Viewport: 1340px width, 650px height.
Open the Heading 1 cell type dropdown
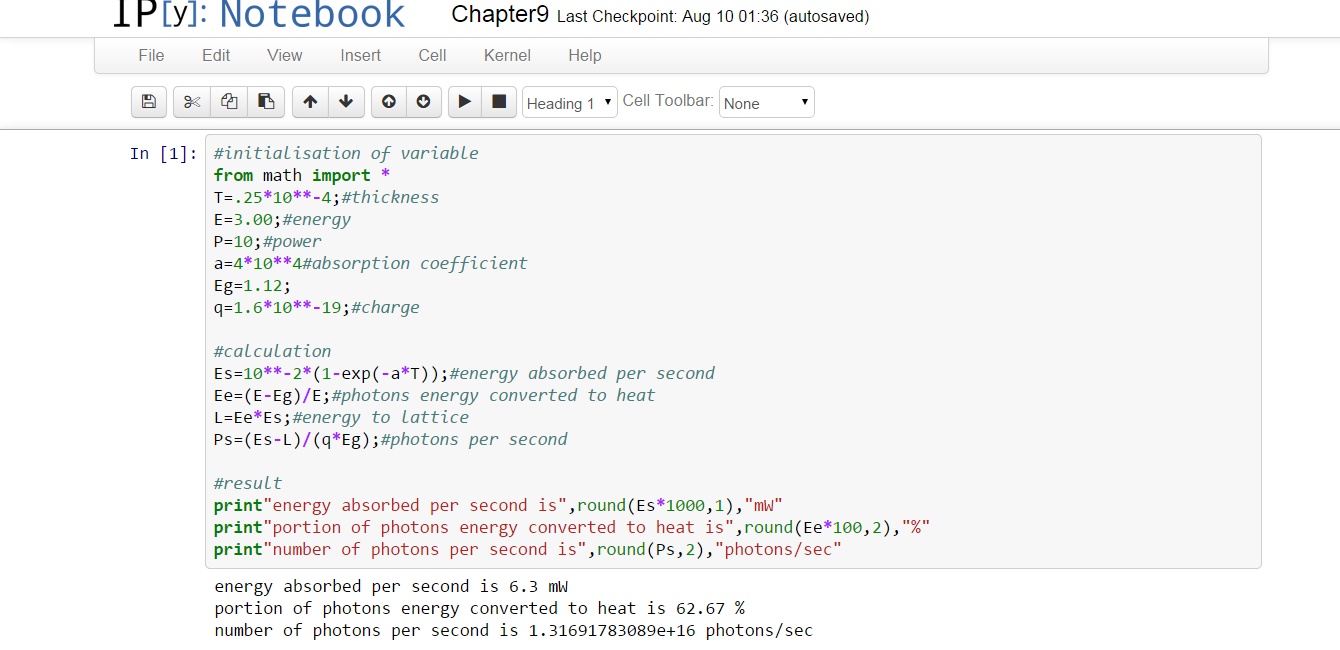[569, 103]
